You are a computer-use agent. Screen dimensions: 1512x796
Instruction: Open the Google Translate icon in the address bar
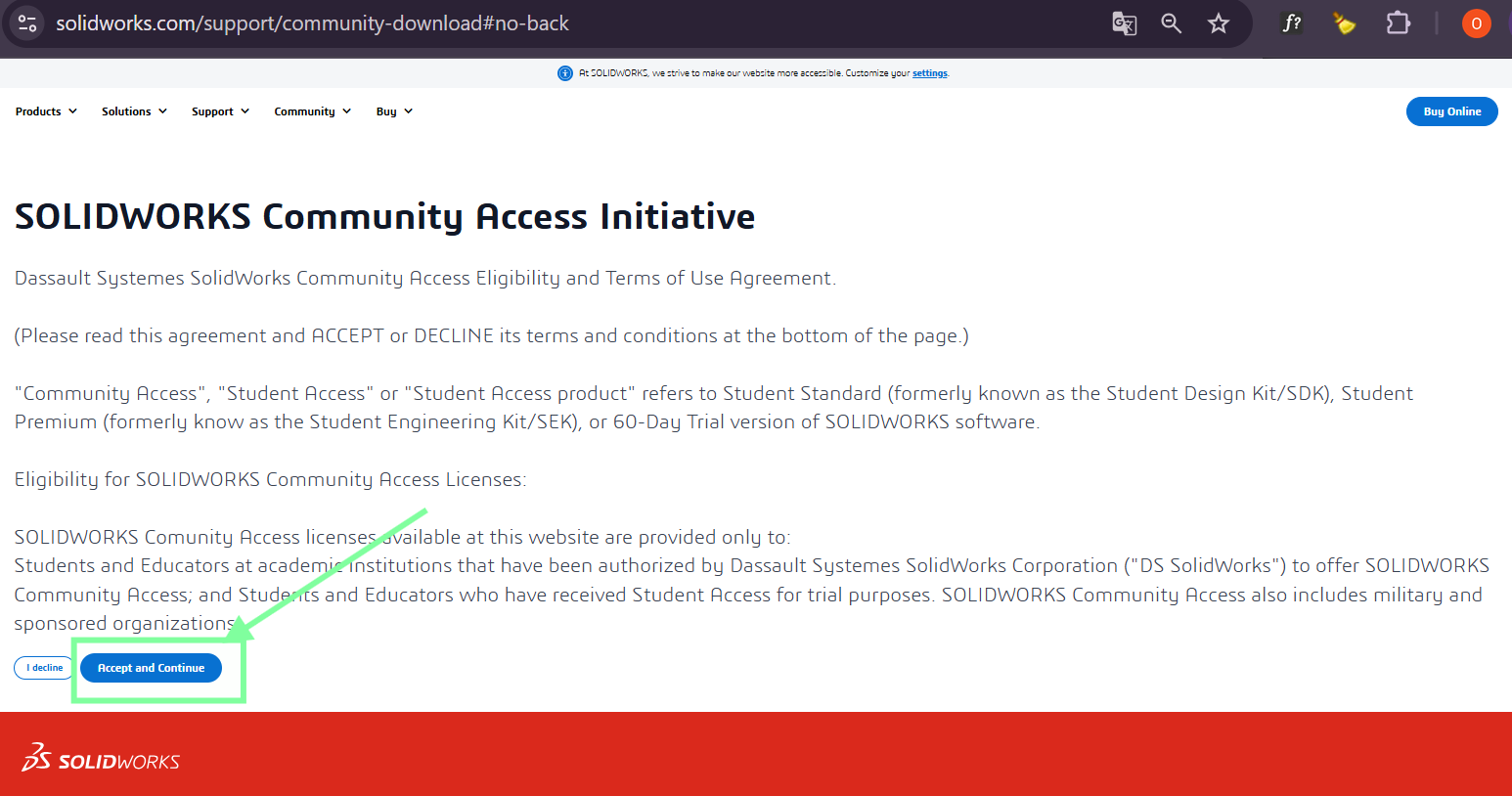coord(1125,23)
